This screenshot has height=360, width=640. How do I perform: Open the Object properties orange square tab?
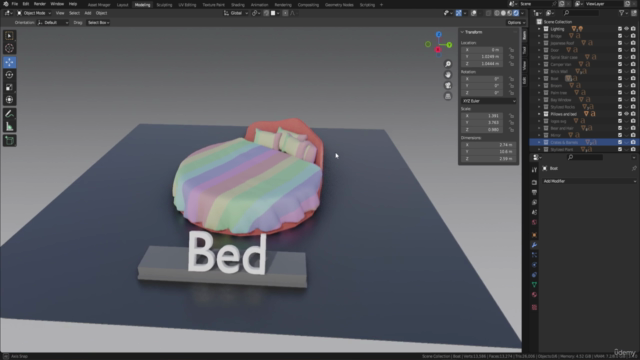[x=534, y=235]
